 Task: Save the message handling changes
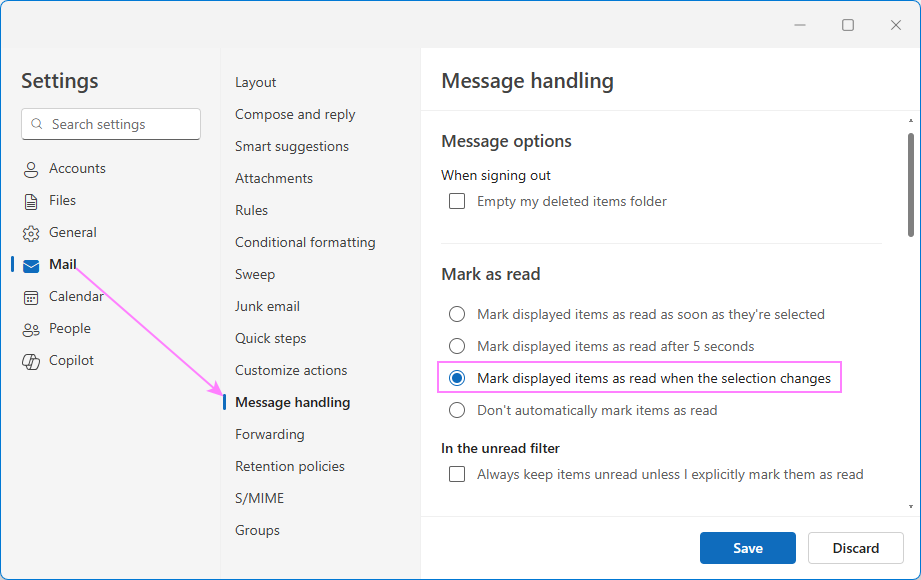747,548
